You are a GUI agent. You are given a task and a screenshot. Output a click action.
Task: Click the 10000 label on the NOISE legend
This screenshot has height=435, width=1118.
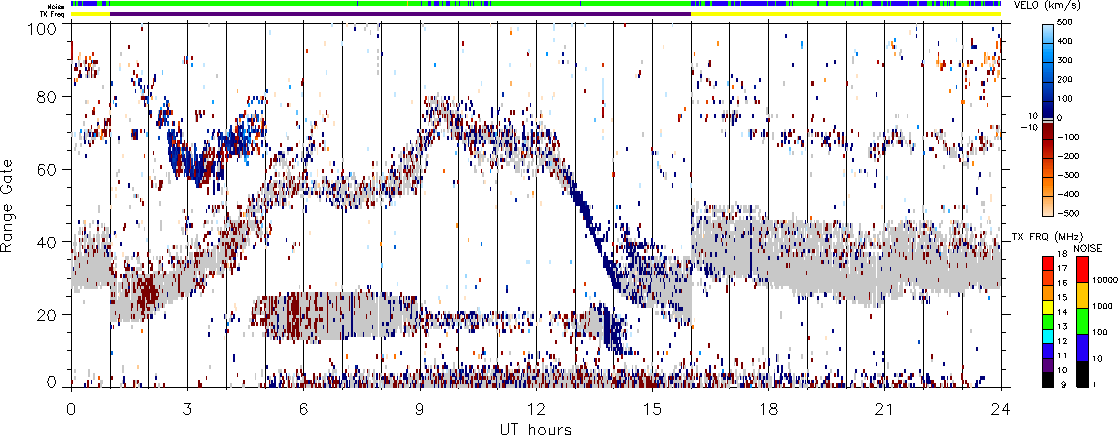point(1105,280)
